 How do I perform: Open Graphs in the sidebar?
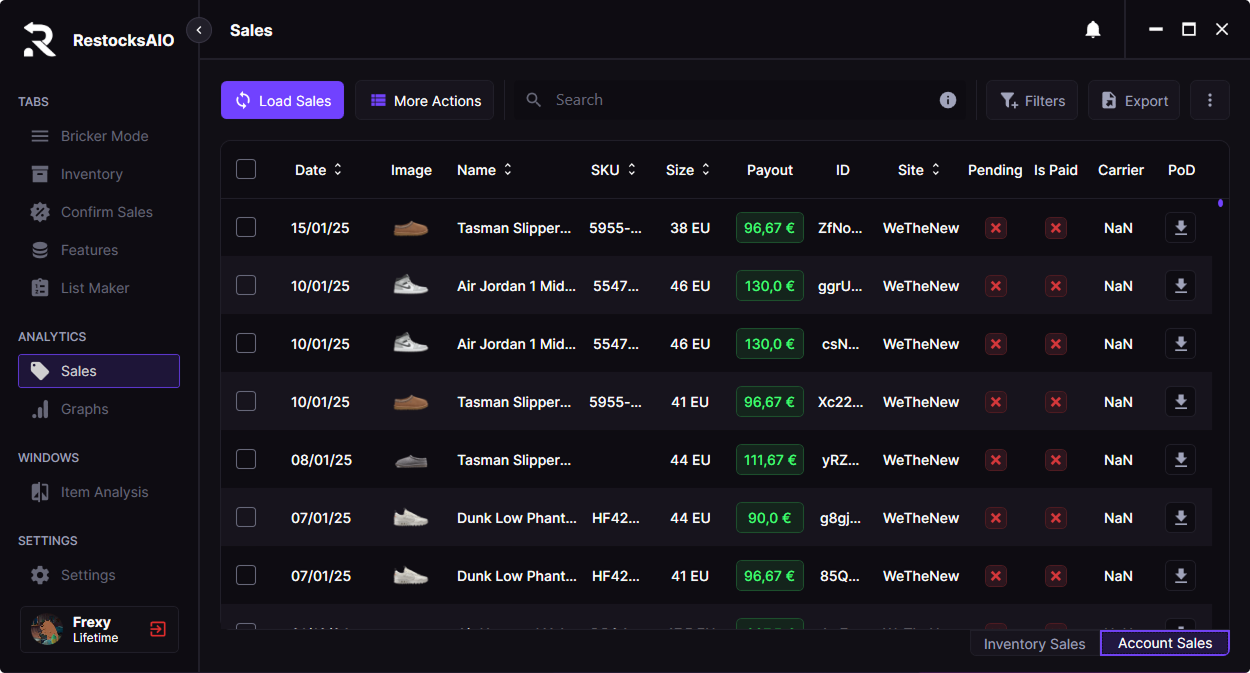pyautogui.click(x=84, y=409)
